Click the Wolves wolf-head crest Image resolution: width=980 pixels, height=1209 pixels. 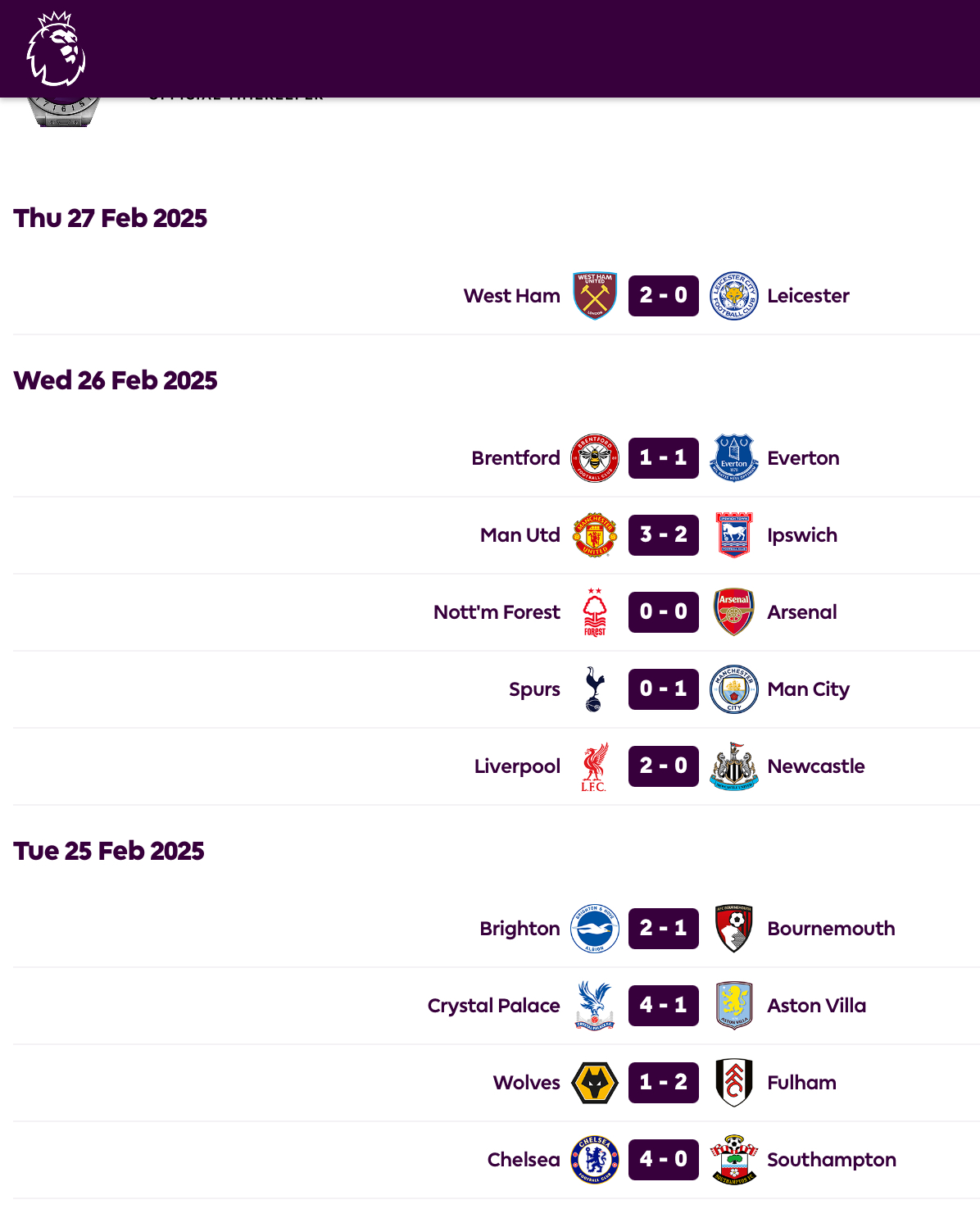595,1083
